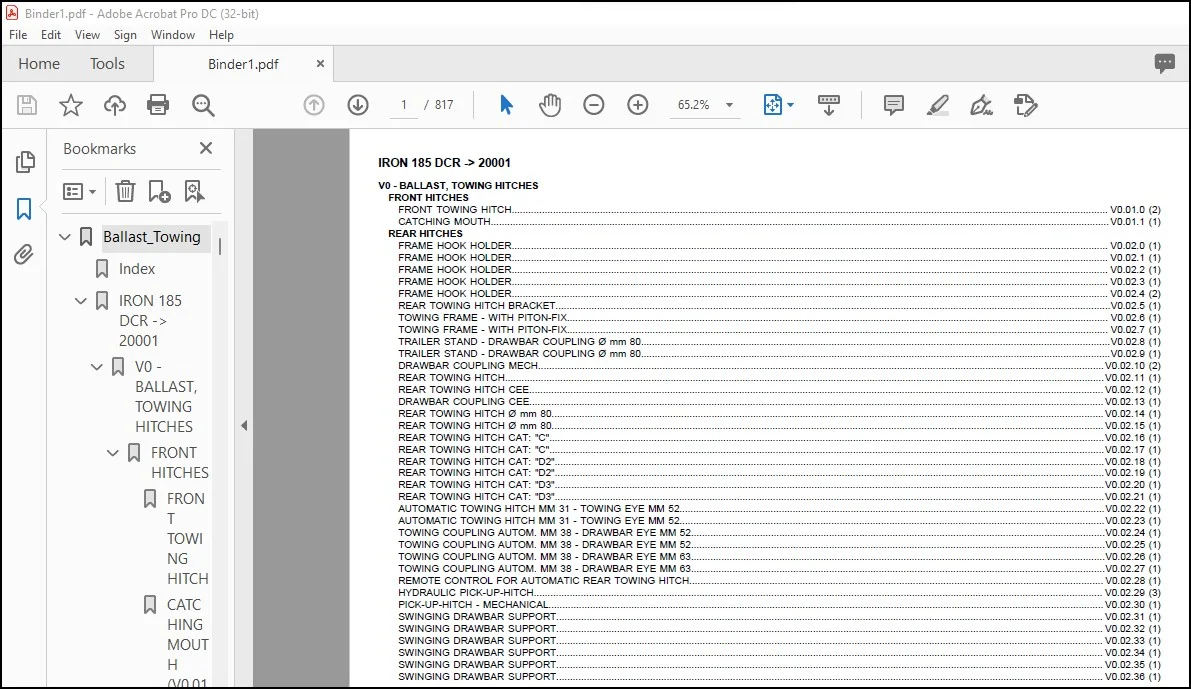Viewport: 1191px width, 689px height.
Task: Open the Attachments paperclip panel
Action: point(24,254)
